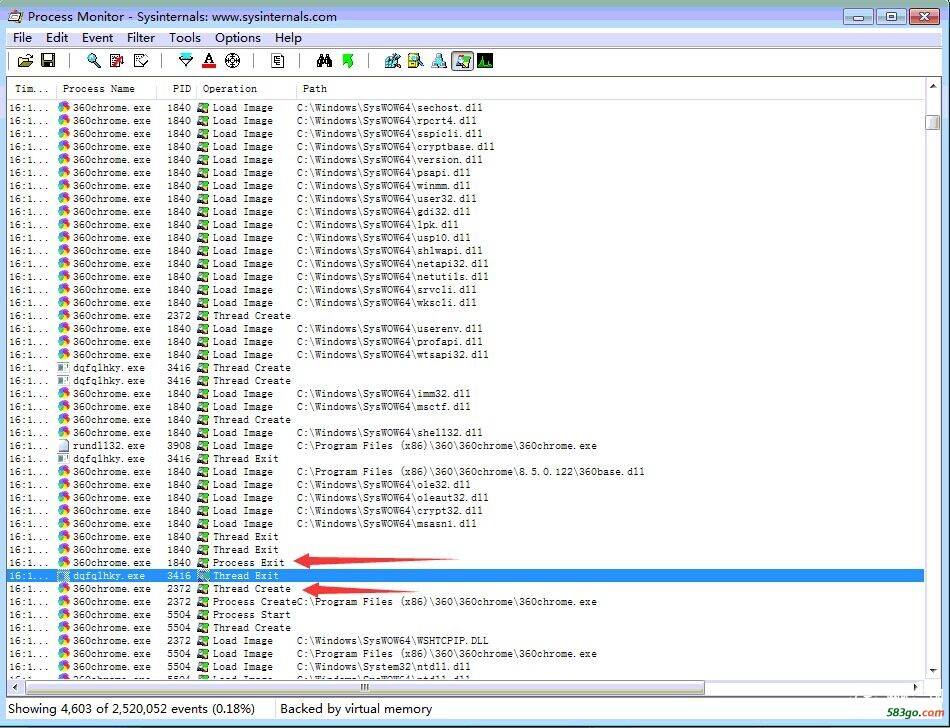The image size is (950, 728).
Task: Open the Tools menu
Action: pyautogui.click(x=185, y=38)
